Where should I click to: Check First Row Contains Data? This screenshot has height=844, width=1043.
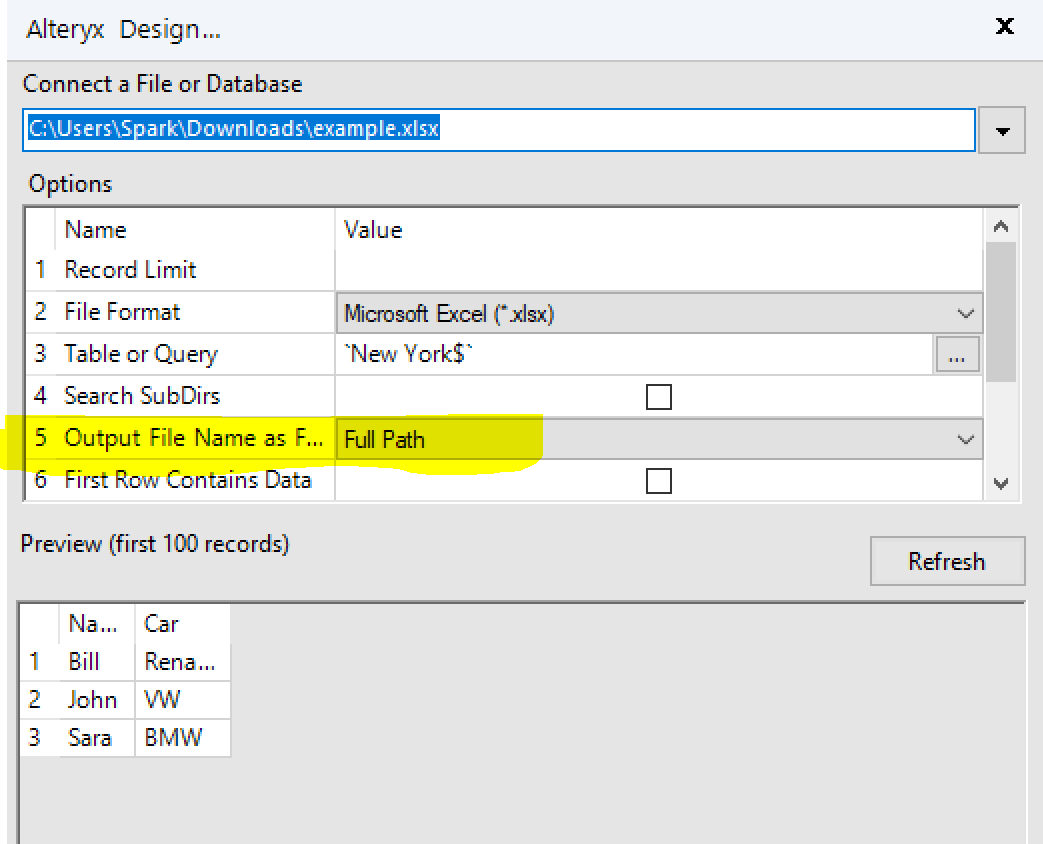coord(659,481)
